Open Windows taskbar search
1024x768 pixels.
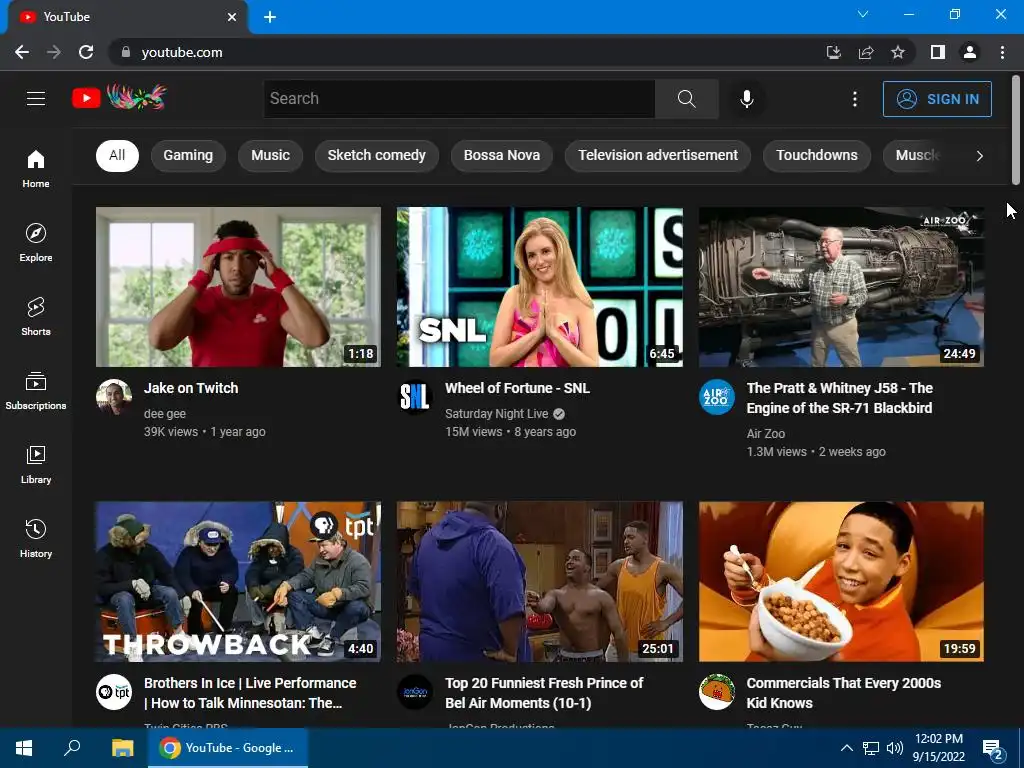tap(72, 748)
